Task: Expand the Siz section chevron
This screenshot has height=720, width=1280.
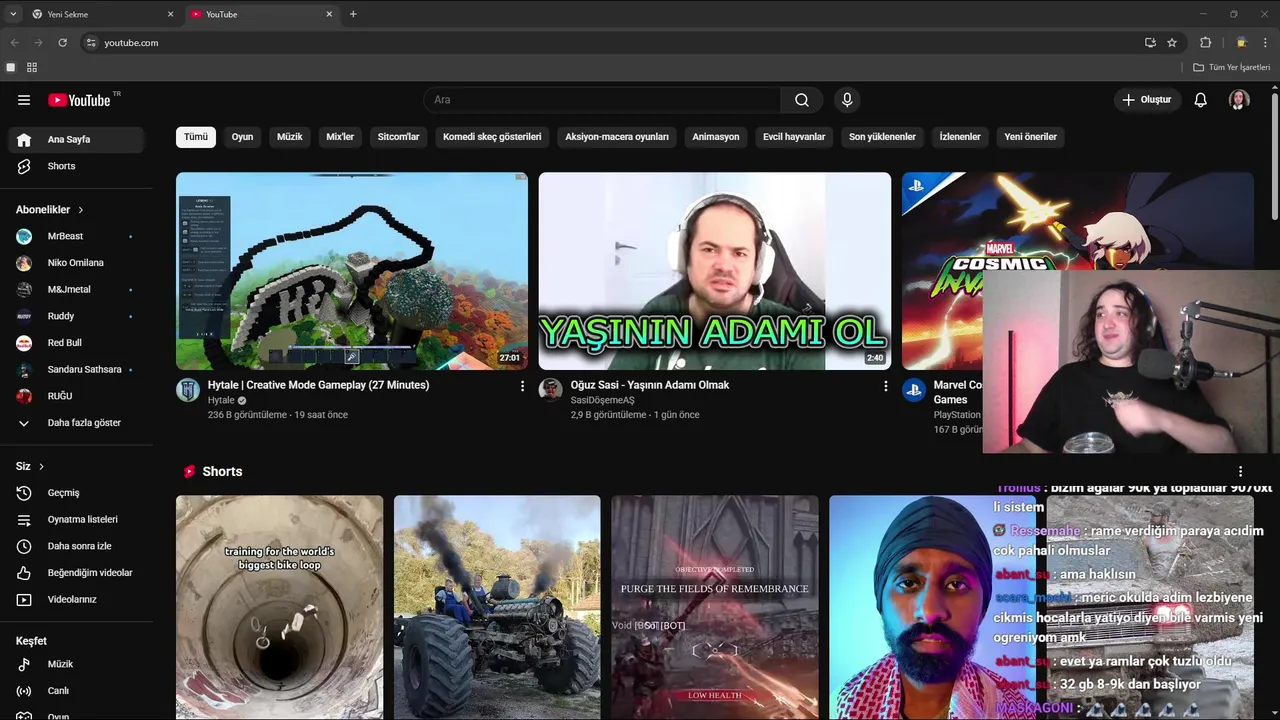Action: (41, 467)
